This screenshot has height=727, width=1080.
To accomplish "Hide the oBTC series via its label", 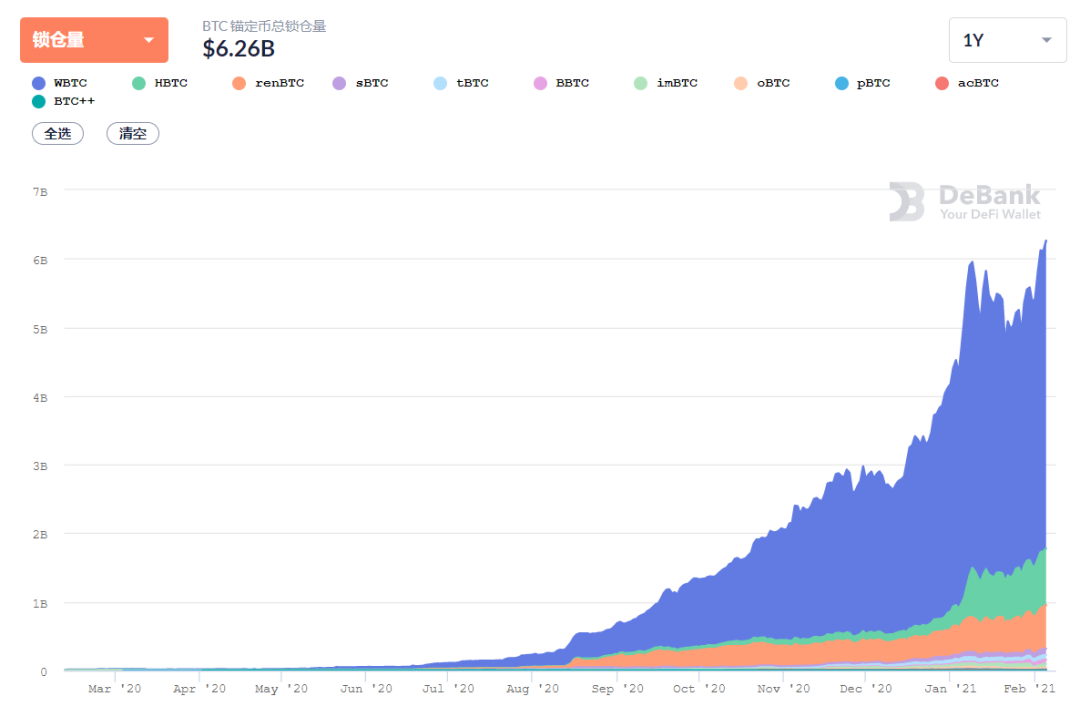I will tap(773, 83).
